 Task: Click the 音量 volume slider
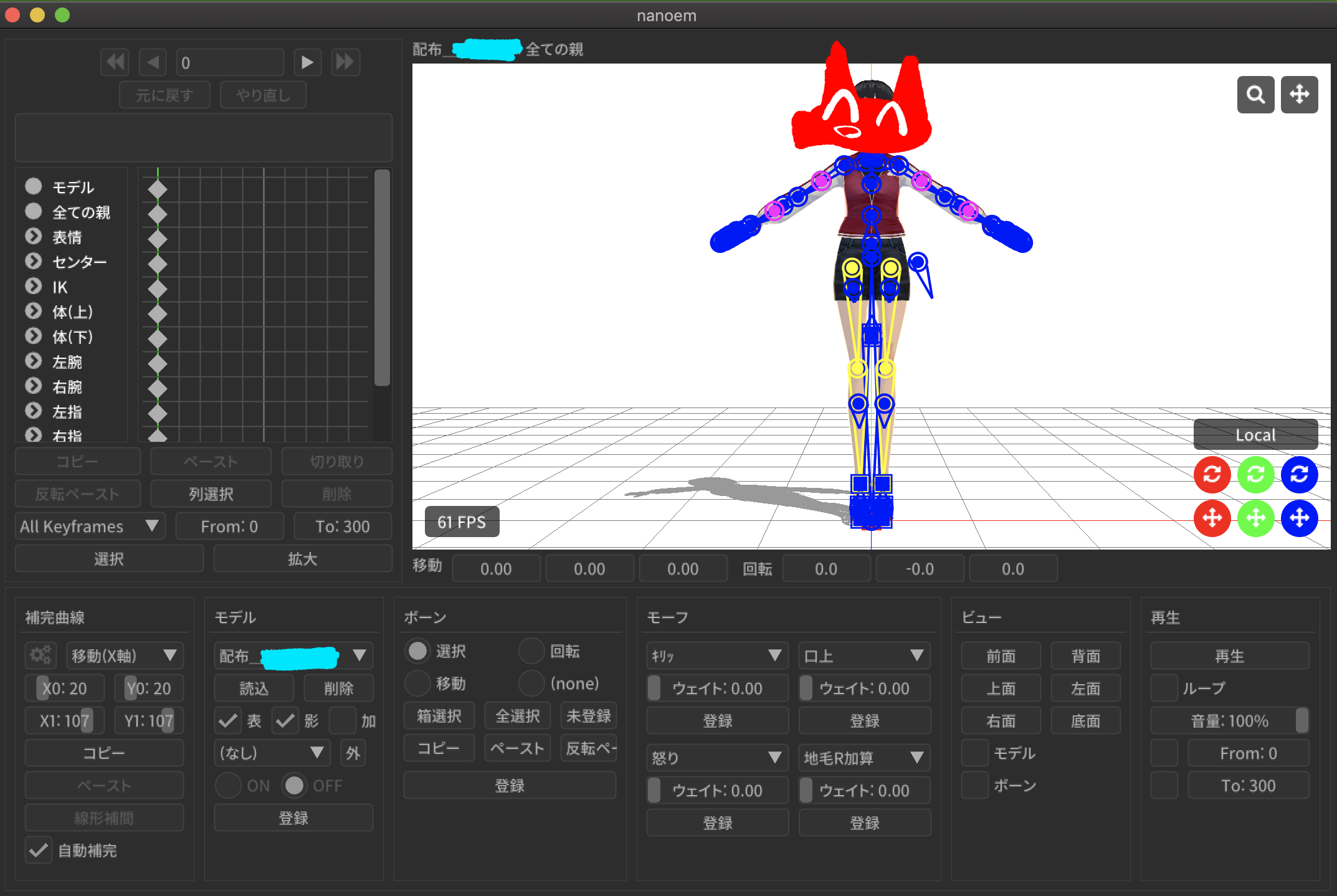(x=1229, y=721)
